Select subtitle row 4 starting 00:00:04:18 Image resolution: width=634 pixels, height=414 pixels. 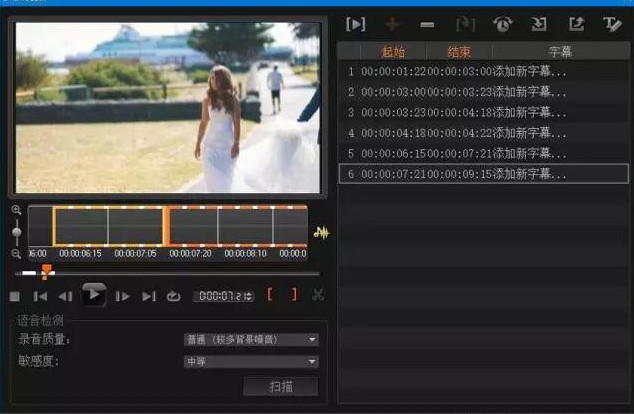[483, 133]
